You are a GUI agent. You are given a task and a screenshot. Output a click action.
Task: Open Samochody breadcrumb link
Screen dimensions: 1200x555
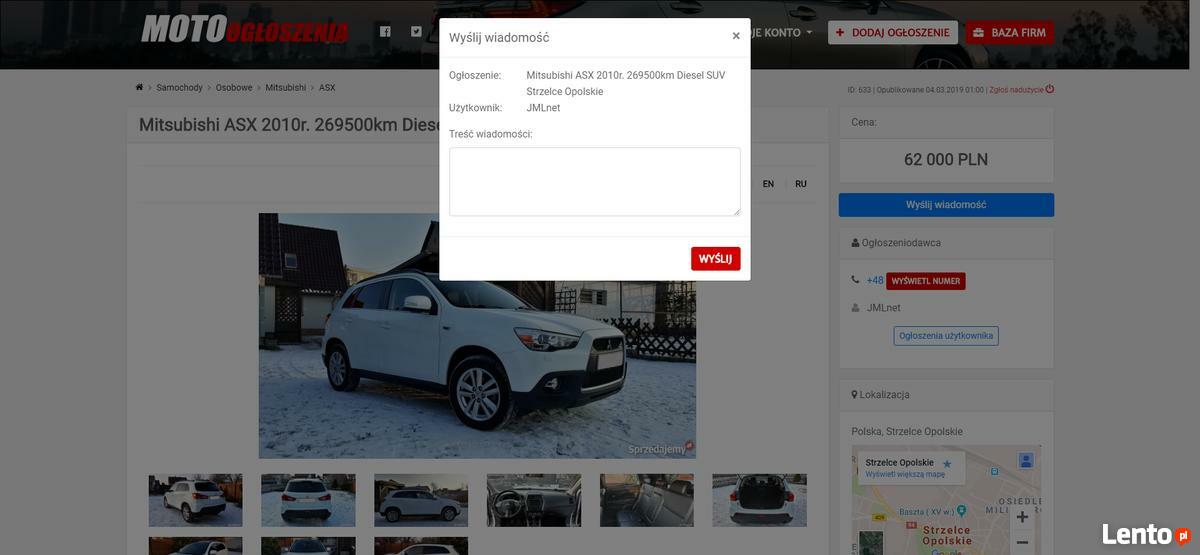(179, 88)
